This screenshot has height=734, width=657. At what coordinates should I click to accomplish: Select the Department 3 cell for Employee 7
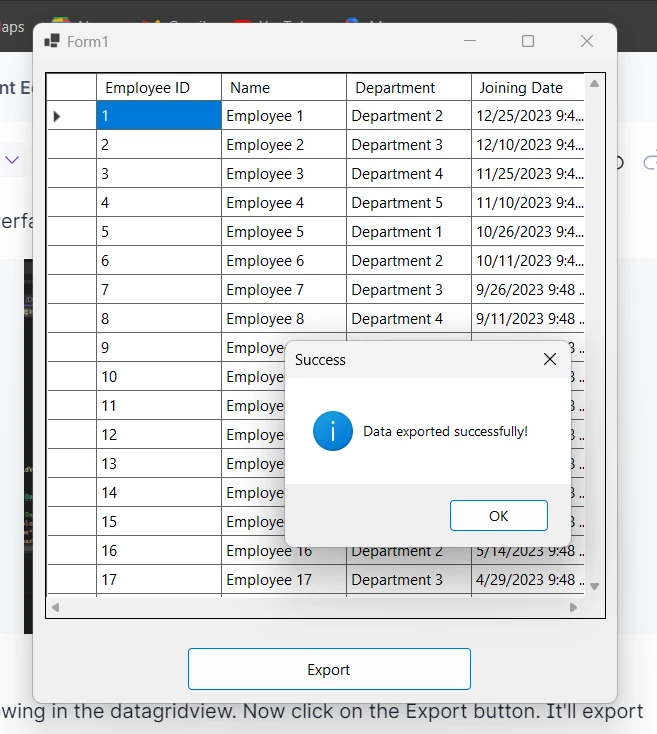point(408,290)
